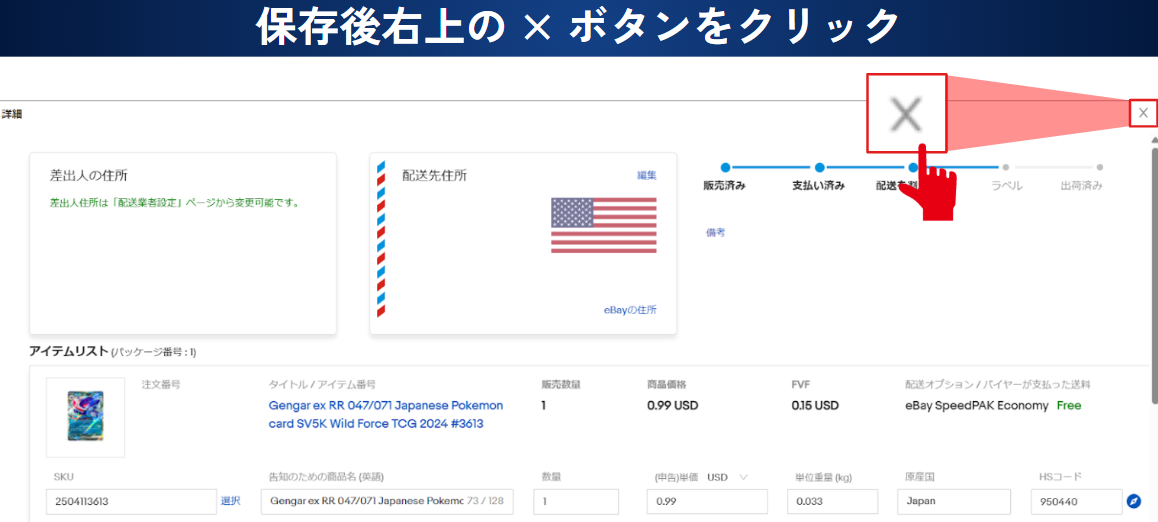Click the 支払い済み step dot in progress tracker
The image size is (1158, 522).
819,168
